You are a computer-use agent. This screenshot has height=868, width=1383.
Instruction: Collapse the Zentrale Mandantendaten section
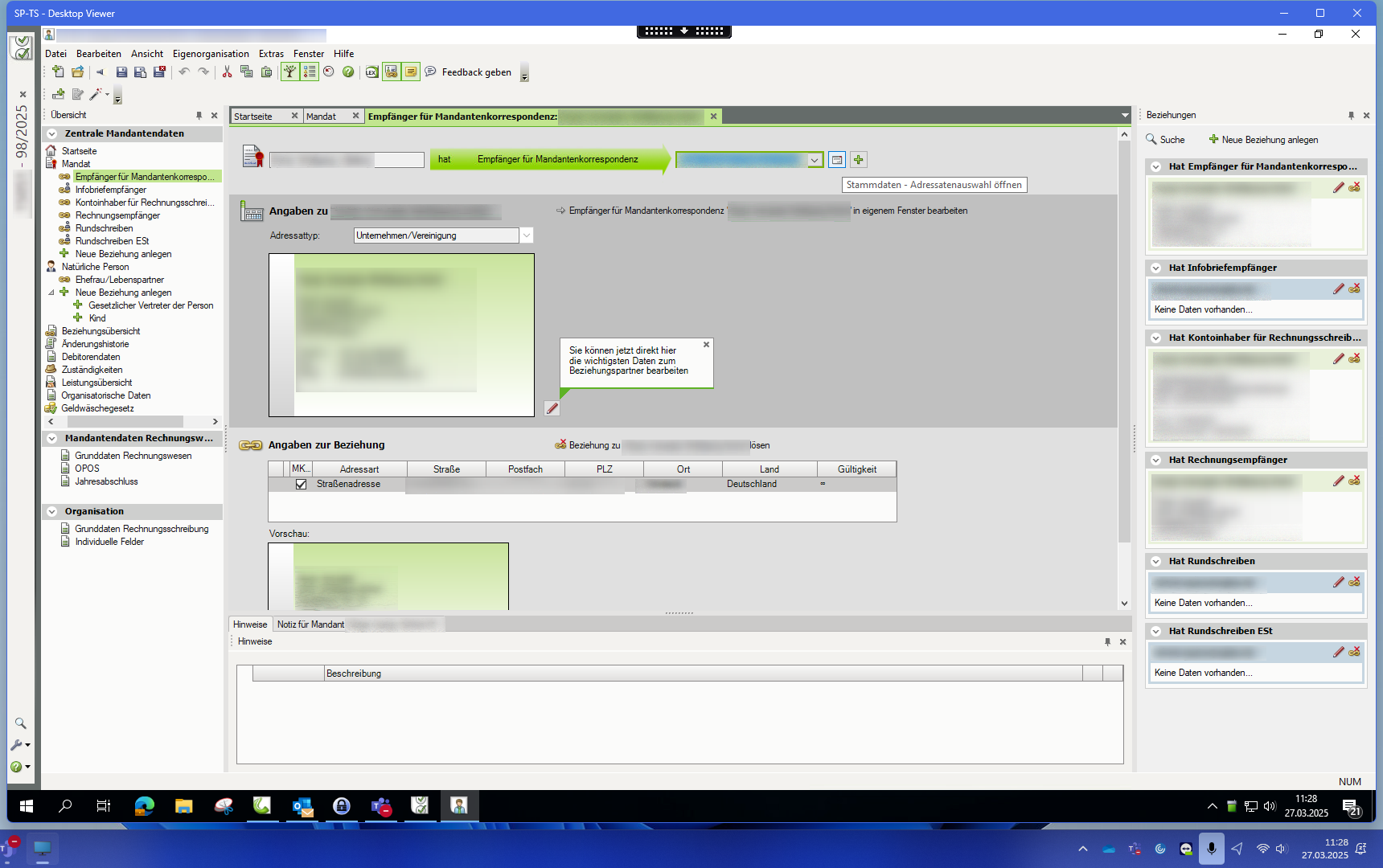point(52,134)
